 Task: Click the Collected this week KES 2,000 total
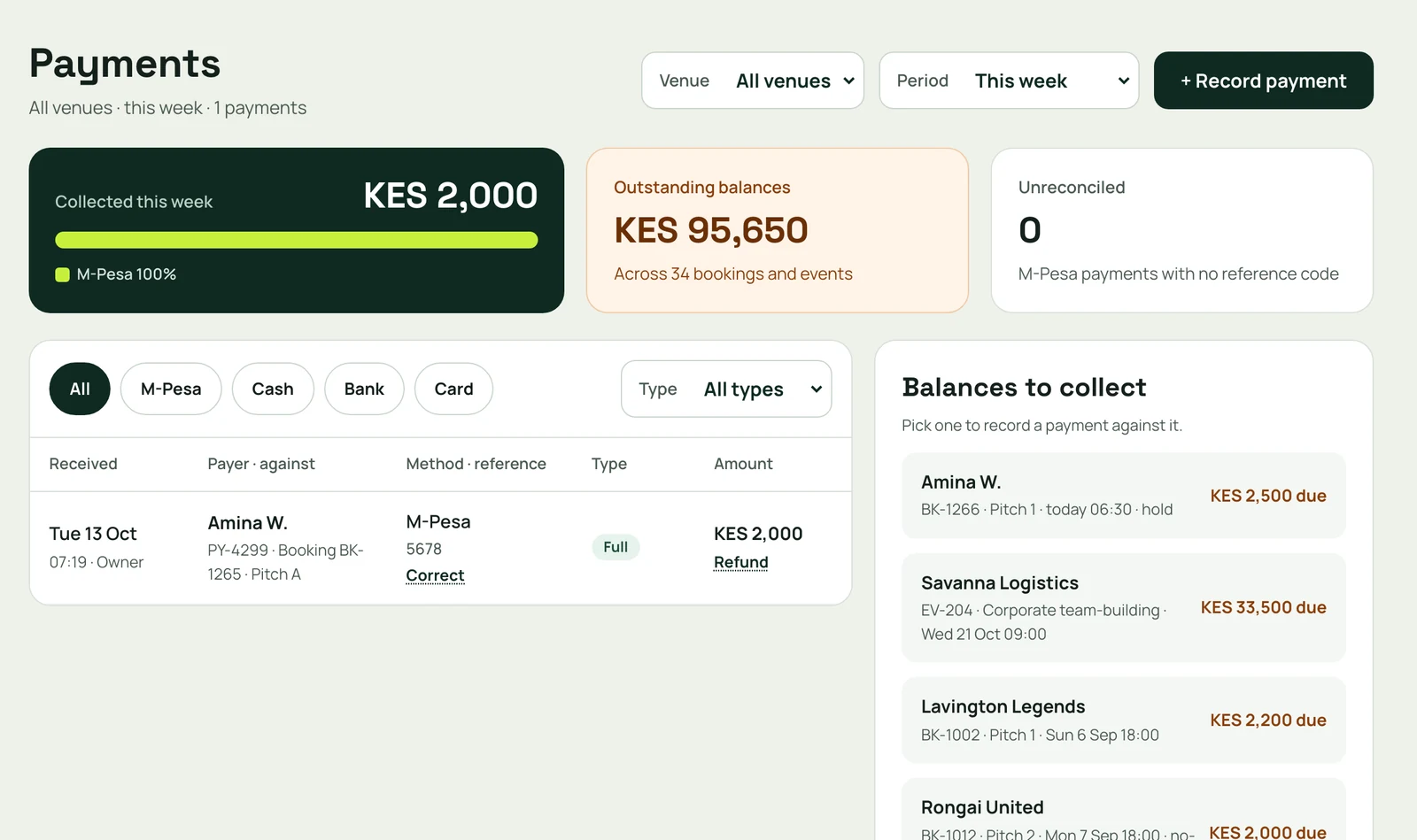450,196
